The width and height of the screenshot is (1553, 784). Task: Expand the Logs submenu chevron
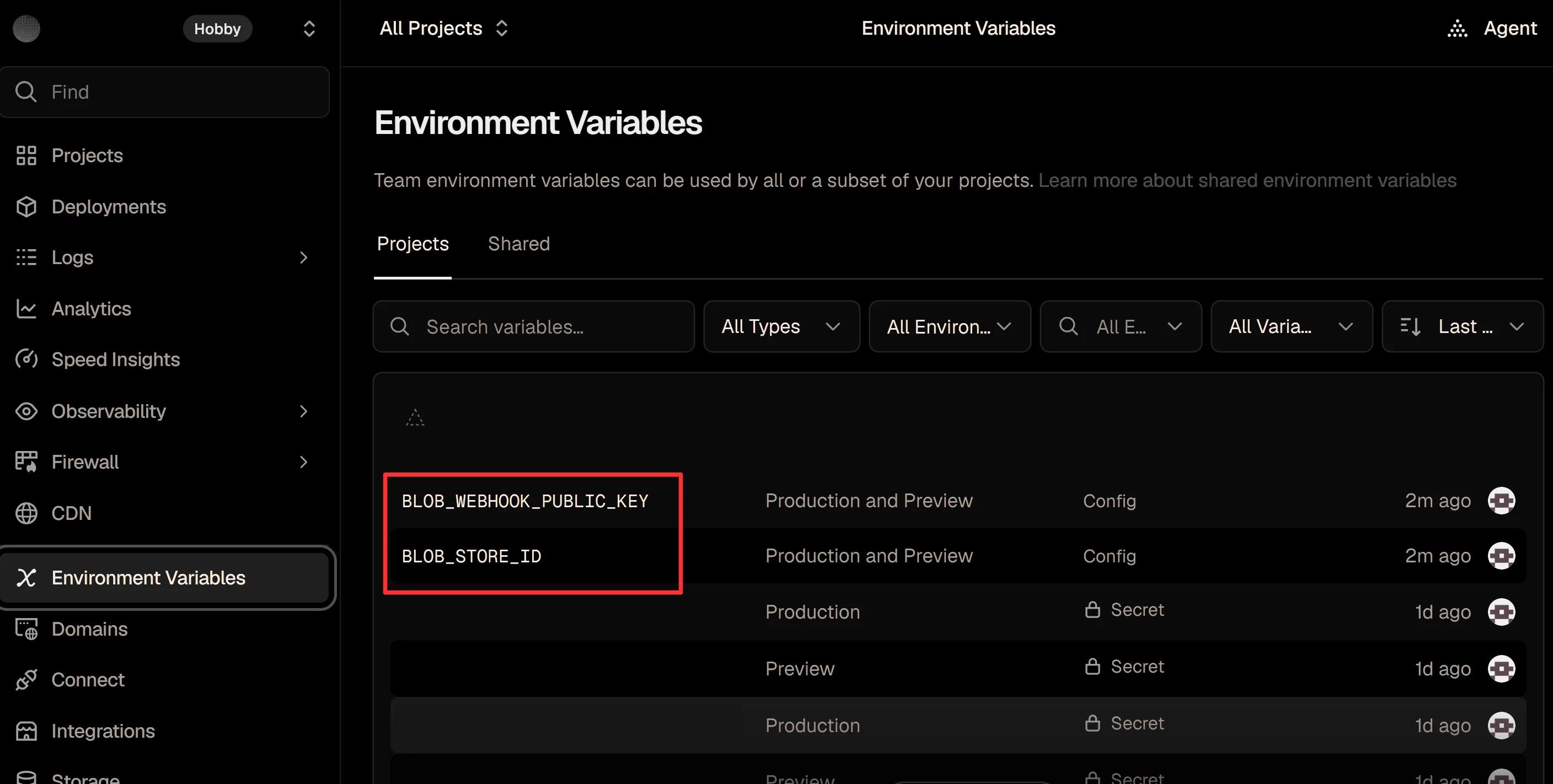coord(303,257)
